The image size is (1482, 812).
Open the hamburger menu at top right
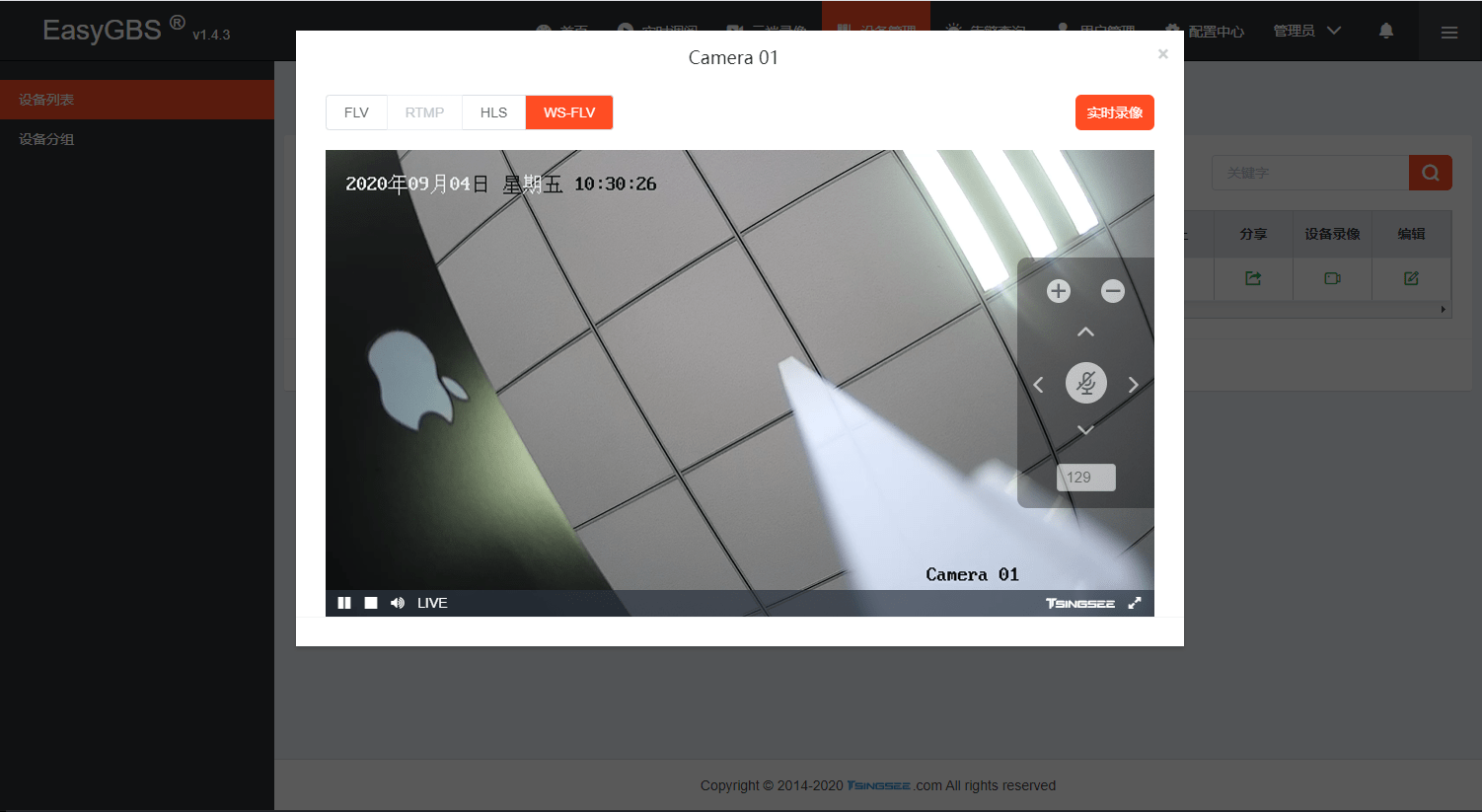pos(1449,33)
